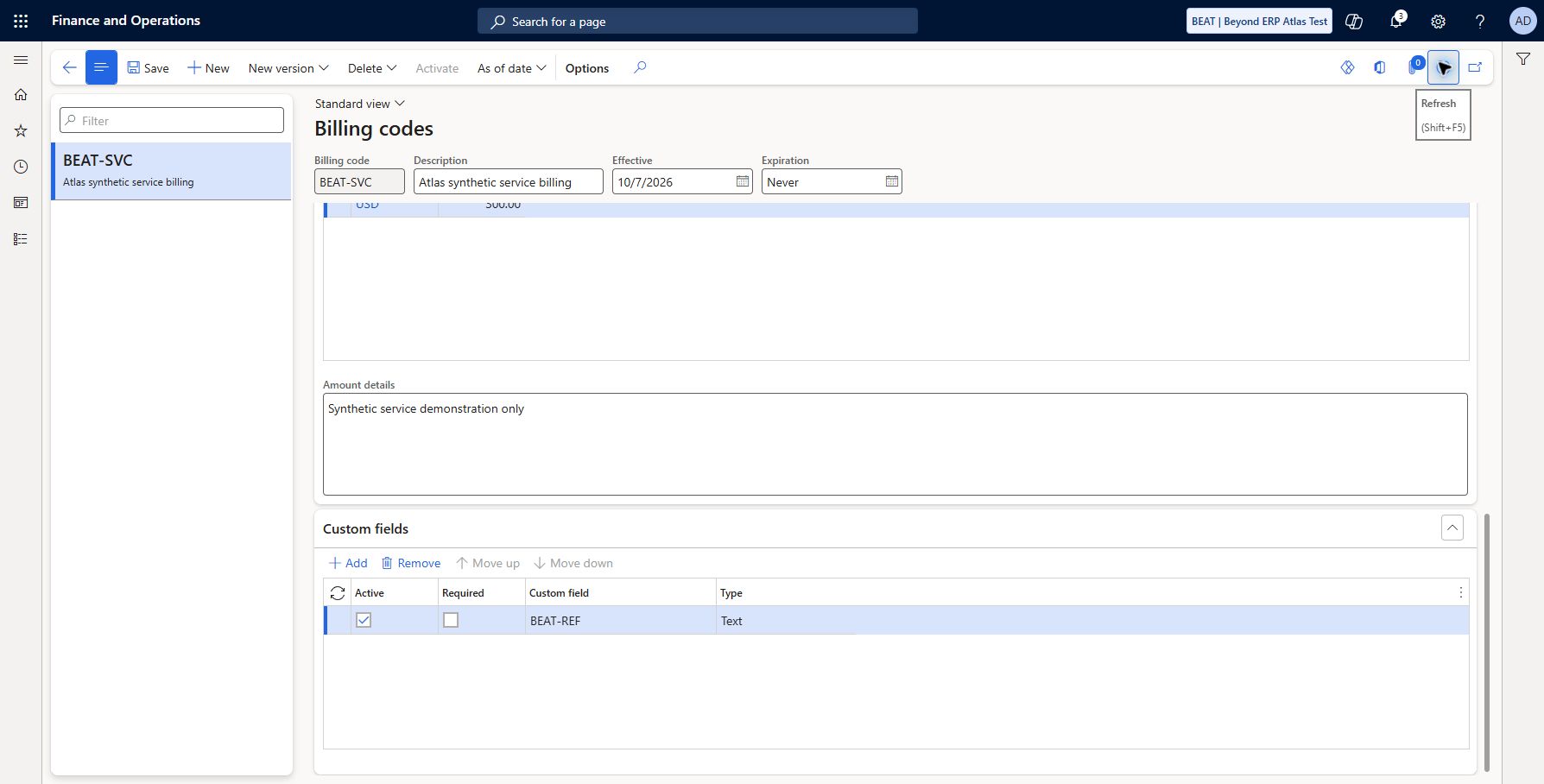Toggle the Required checkbox for BEAT-REF
1544x784 pixels.
coord(451,620)
